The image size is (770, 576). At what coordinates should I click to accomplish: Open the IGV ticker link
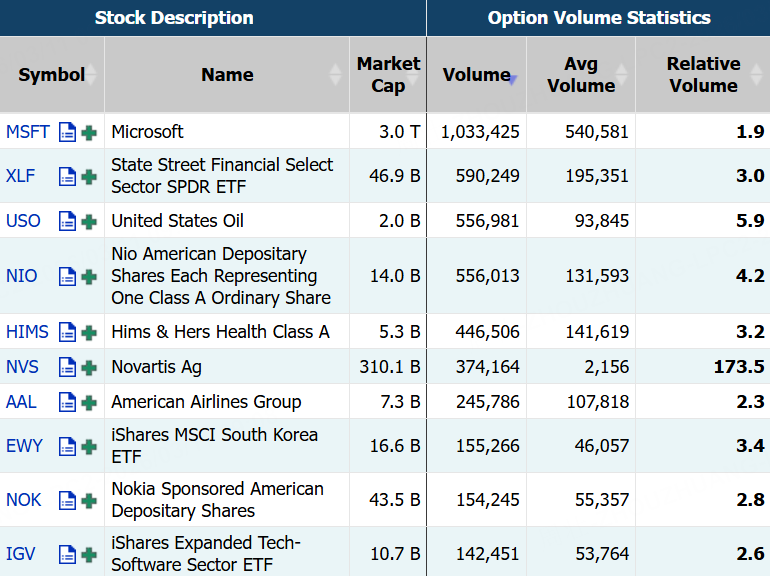(x=21, y=554)
